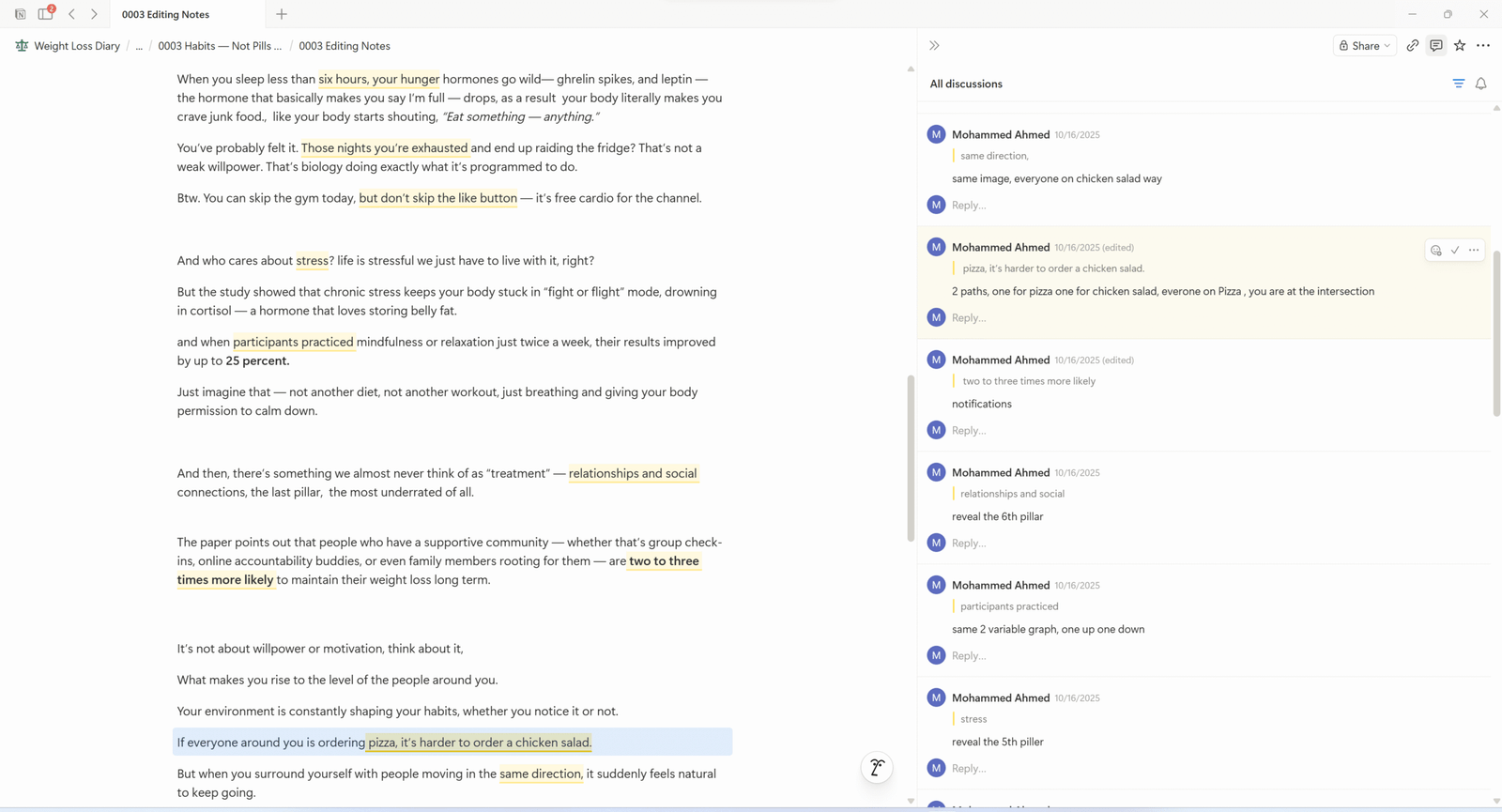Go forward with the right arrow
1502x812 pixels.
coord(94,14)
